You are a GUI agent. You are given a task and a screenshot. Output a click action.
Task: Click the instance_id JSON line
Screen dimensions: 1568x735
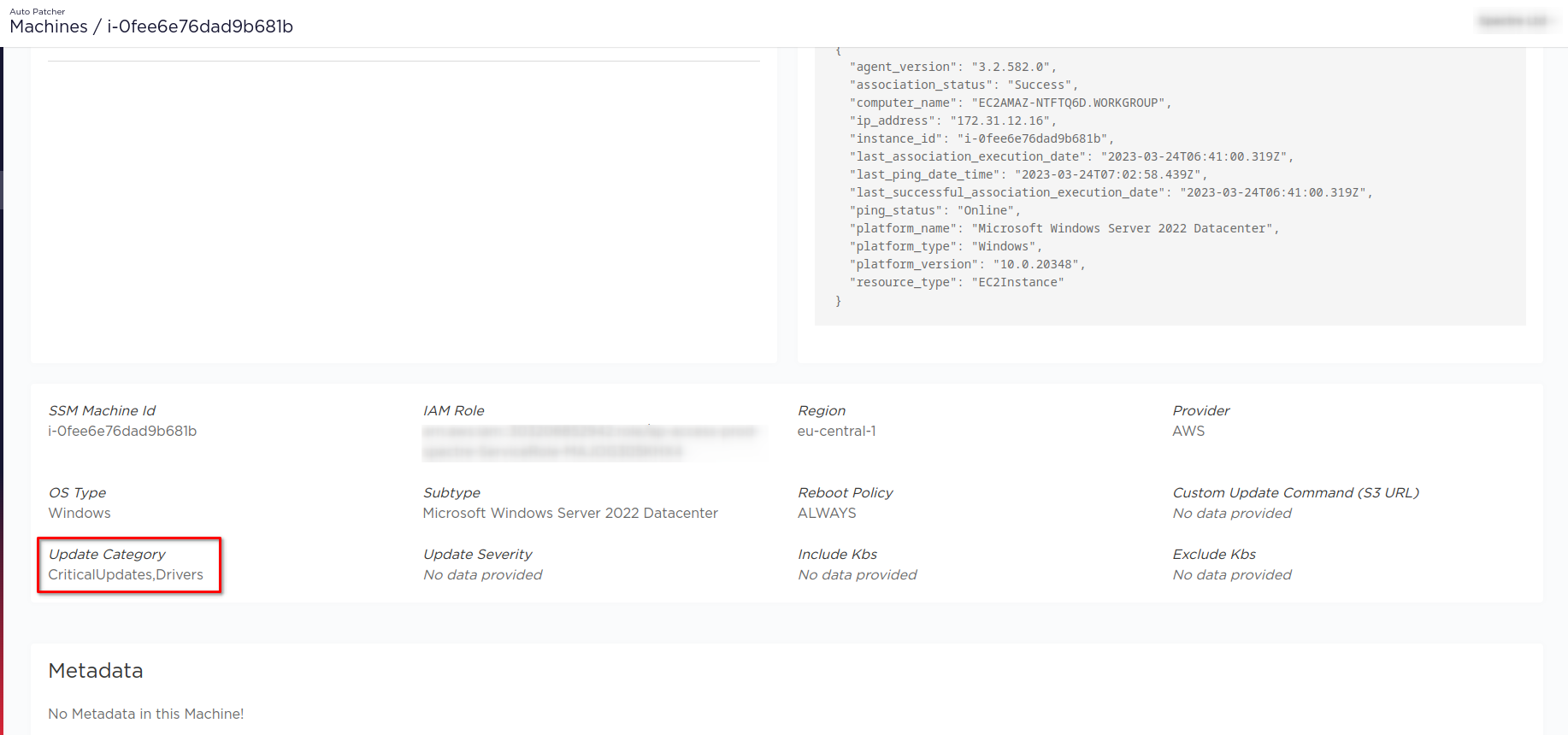pyautogui.click(x=981, y=138)
